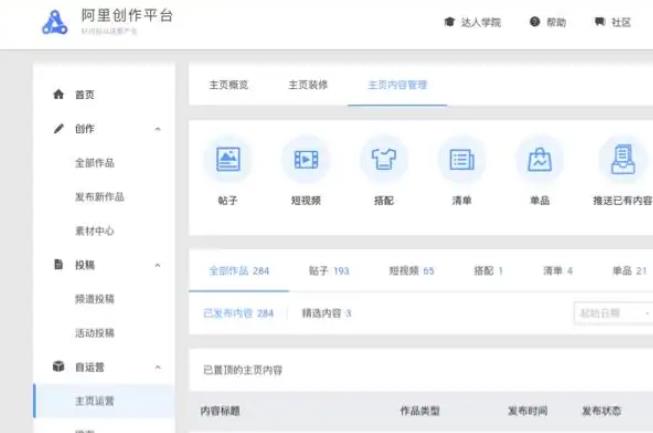
Task: Click the 帖子 post icon
Action: pos(228,159)
